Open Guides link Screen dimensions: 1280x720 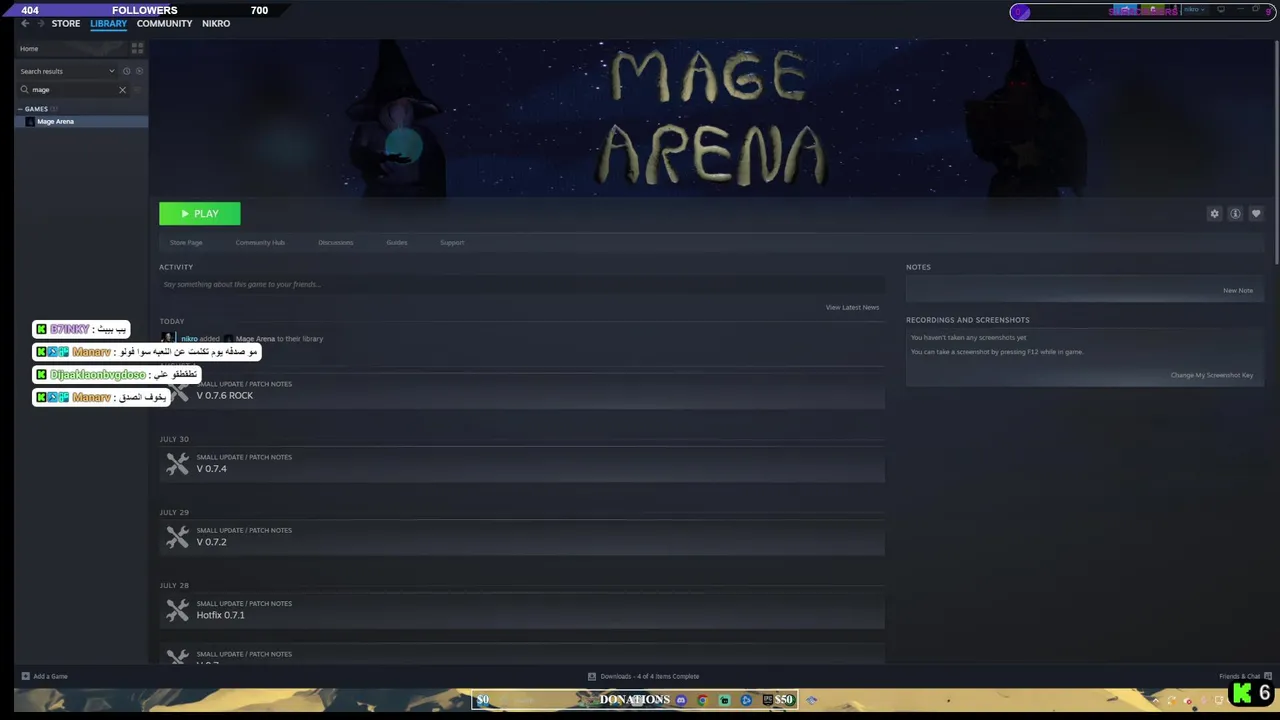tap(397, 242)
